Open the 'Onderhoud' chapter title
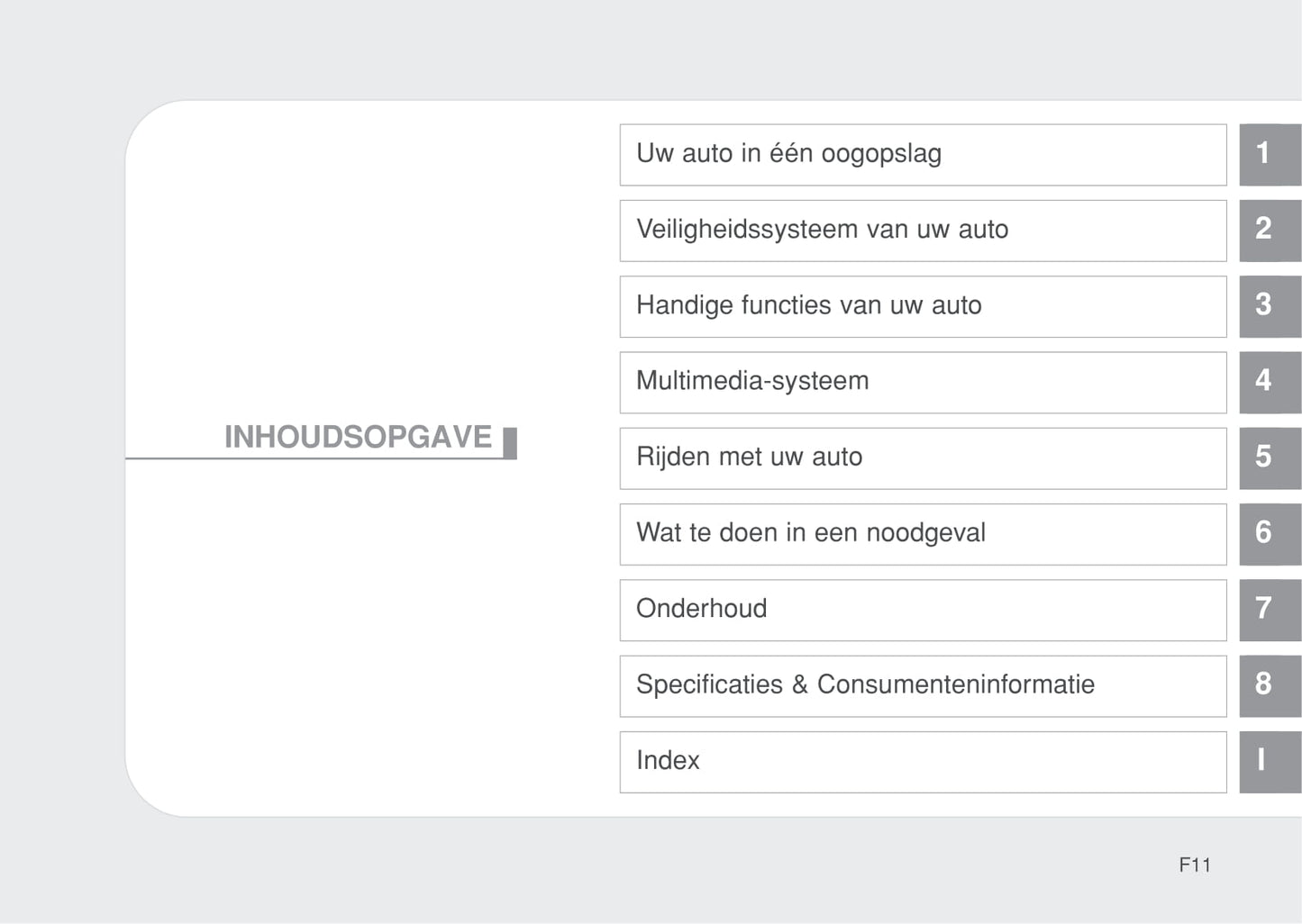Screen dimensions: 1302x924 tap(701, 609)
